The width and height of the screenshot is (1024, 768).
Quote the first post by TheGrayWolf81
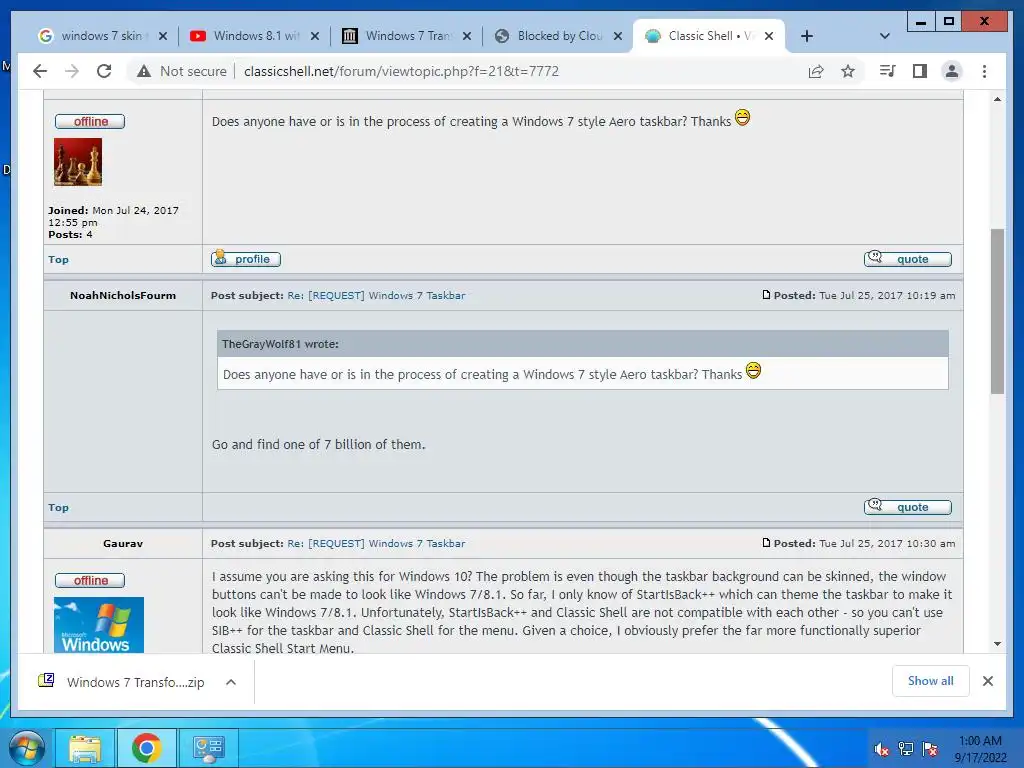click(908, 259)
